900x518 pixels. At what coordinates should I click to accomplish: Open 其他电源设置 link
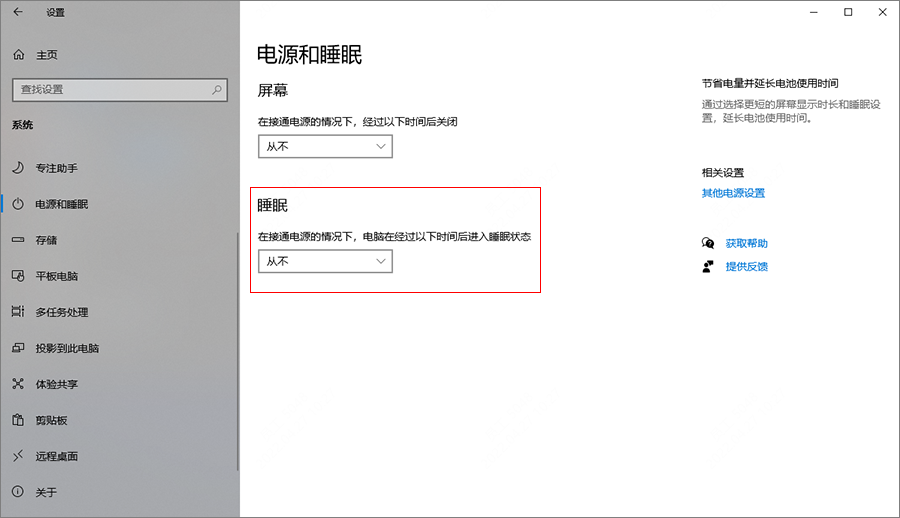click(x=733, y=193)
